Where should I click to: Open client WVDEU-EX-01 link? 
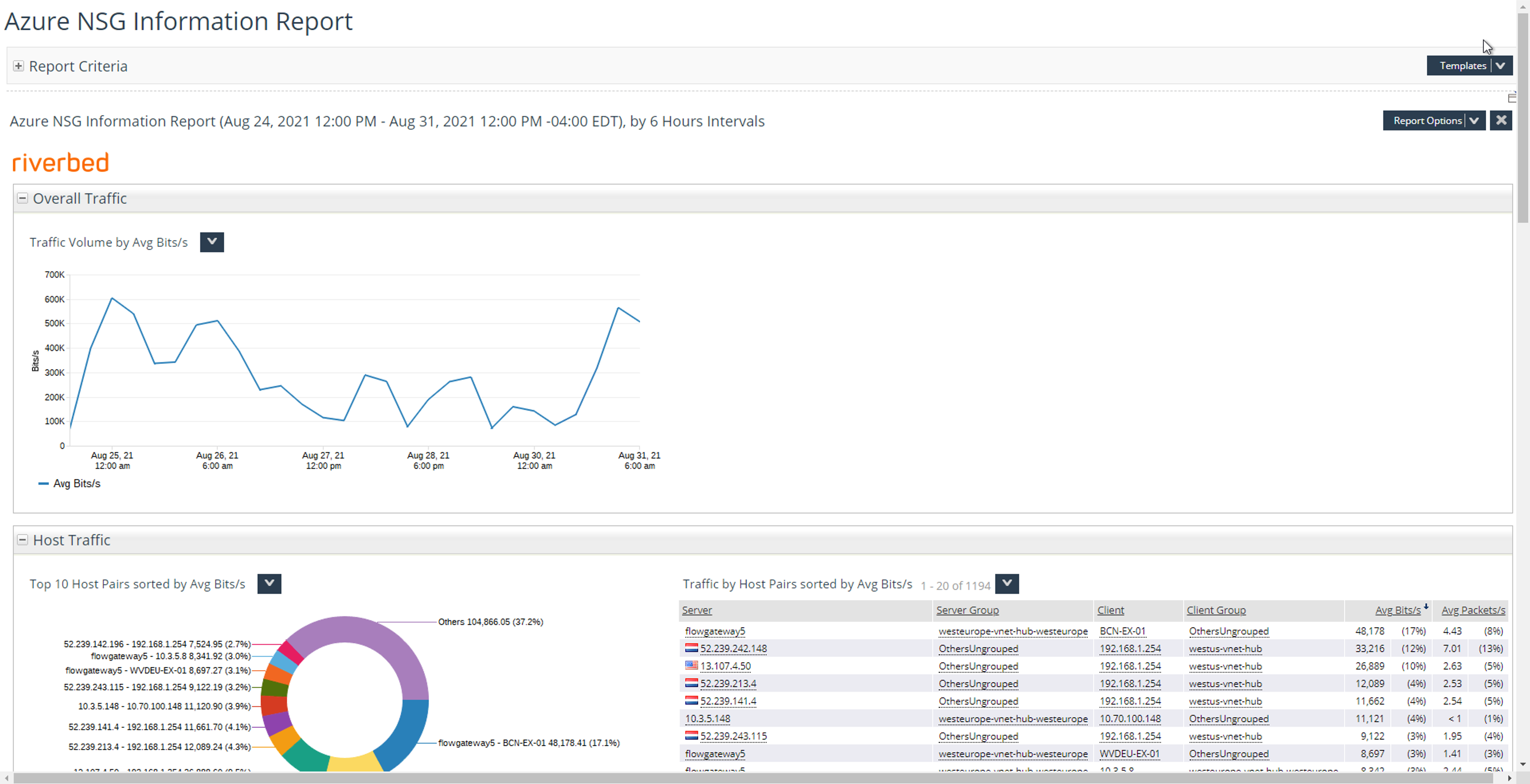(x=1129, y=754)
